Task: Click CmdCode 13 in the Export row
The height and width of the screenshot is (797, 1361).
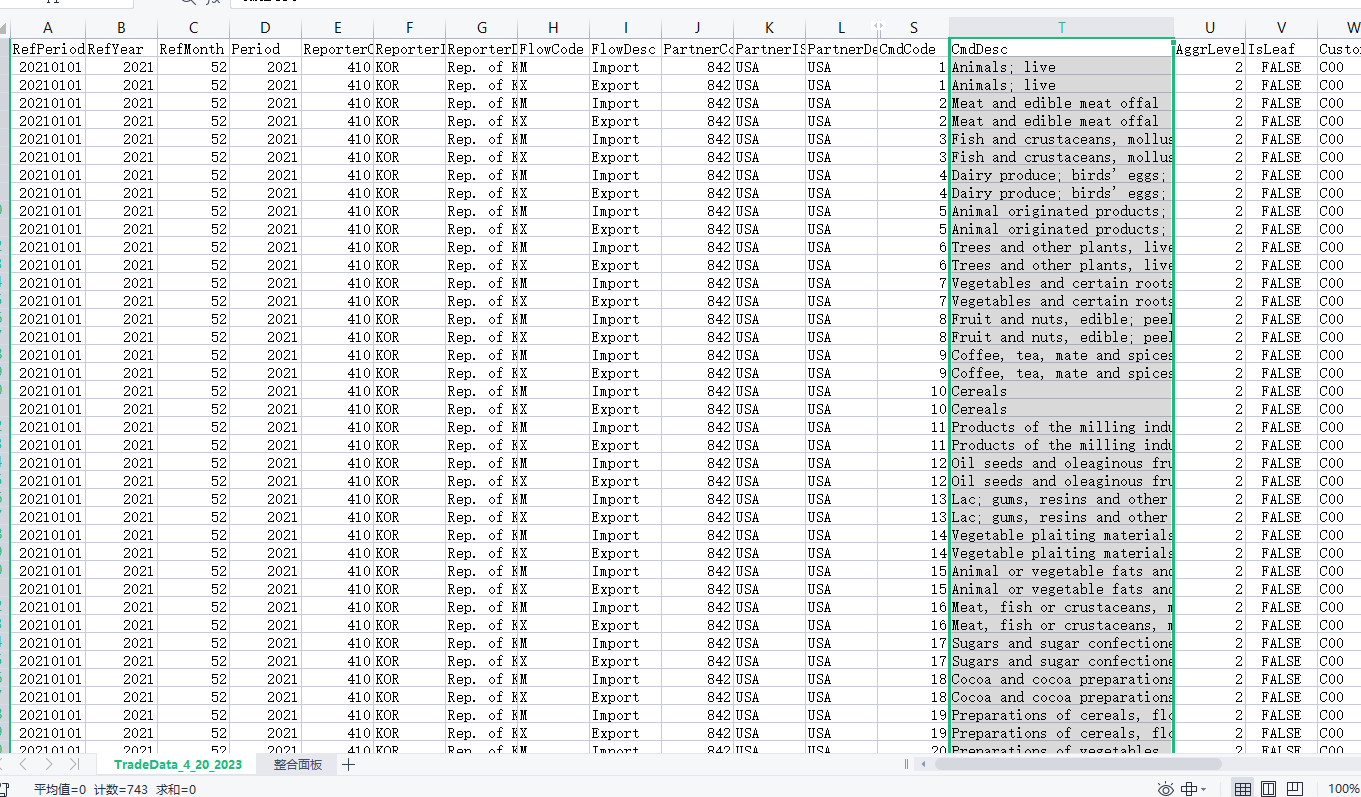Action: click(x=913, y=517)
